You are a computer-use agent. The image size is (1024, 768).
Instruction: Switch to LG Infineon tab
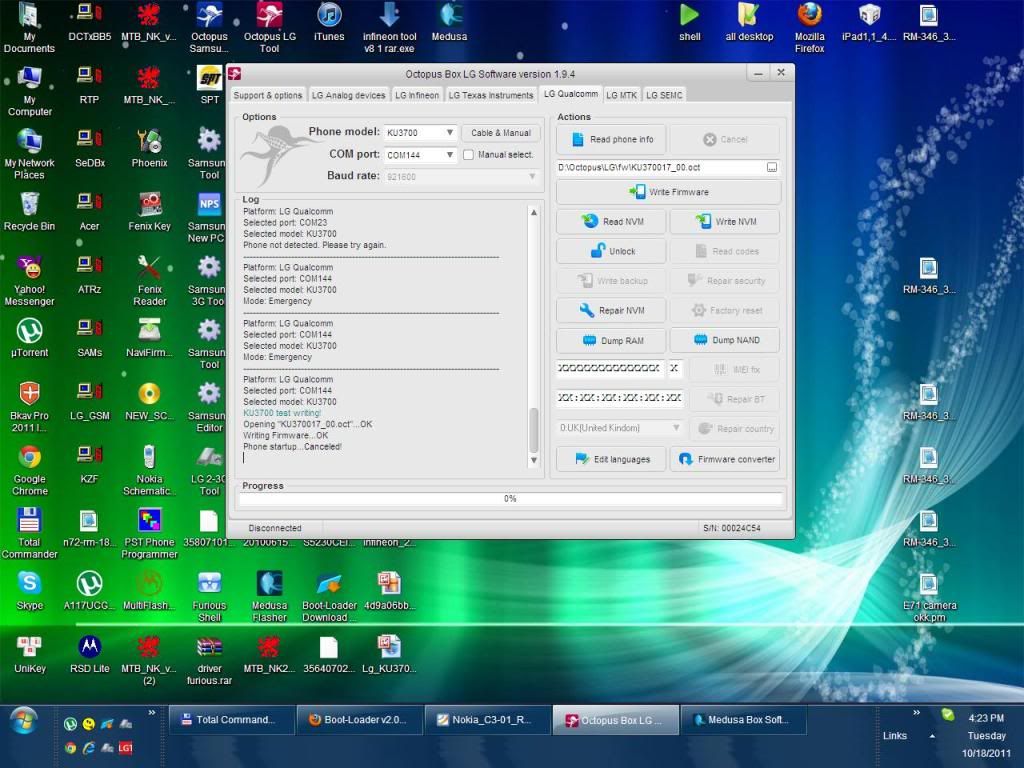(x=417, y=95)
